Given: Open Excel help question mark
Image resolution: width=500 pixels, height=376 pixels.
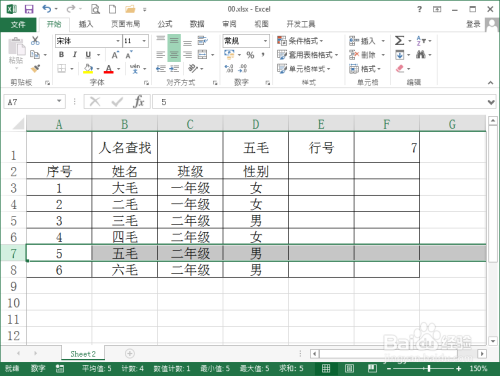Looking at the screenshot, I should (x=419, y=9).
